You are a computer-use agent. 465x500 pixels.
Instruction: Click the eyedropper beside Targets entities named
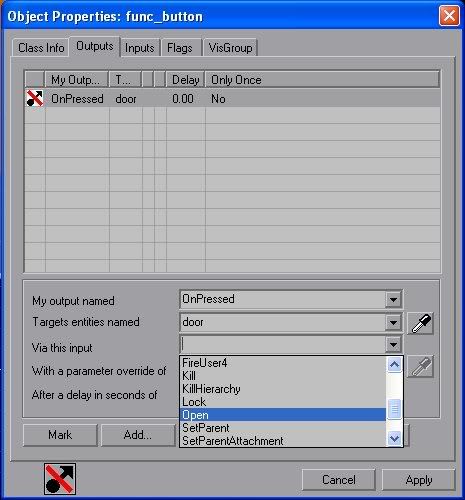[x=420, y=323]
